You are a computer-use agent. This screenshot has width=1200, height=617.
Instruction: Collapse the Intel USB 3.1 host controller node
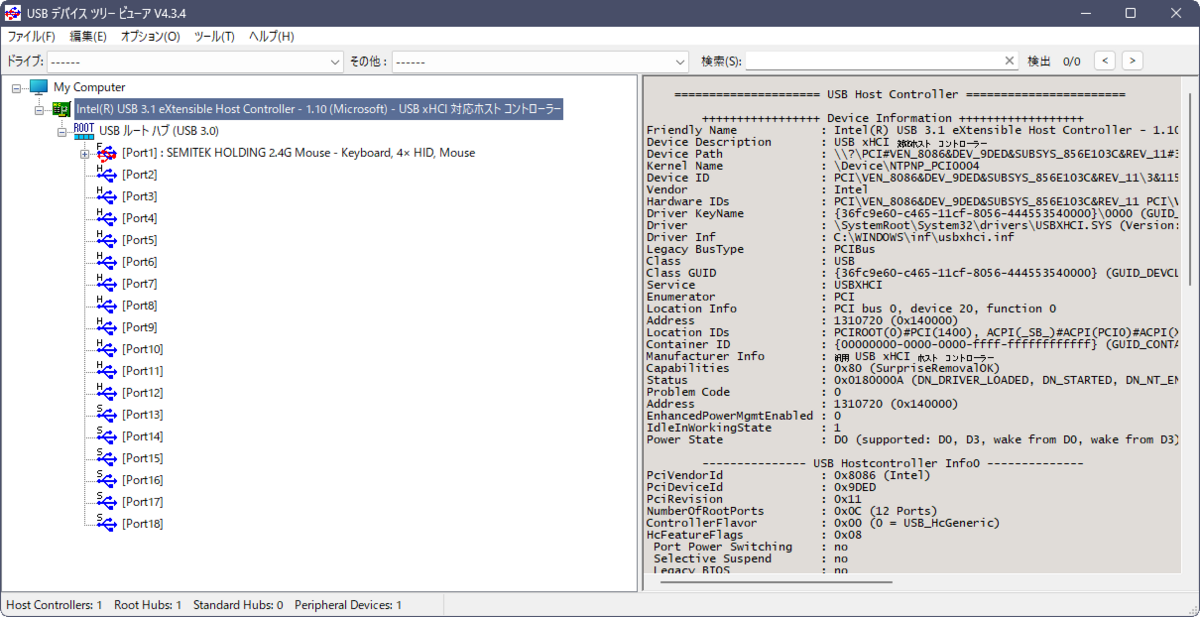pyautogui.click(x=40, y=110)
